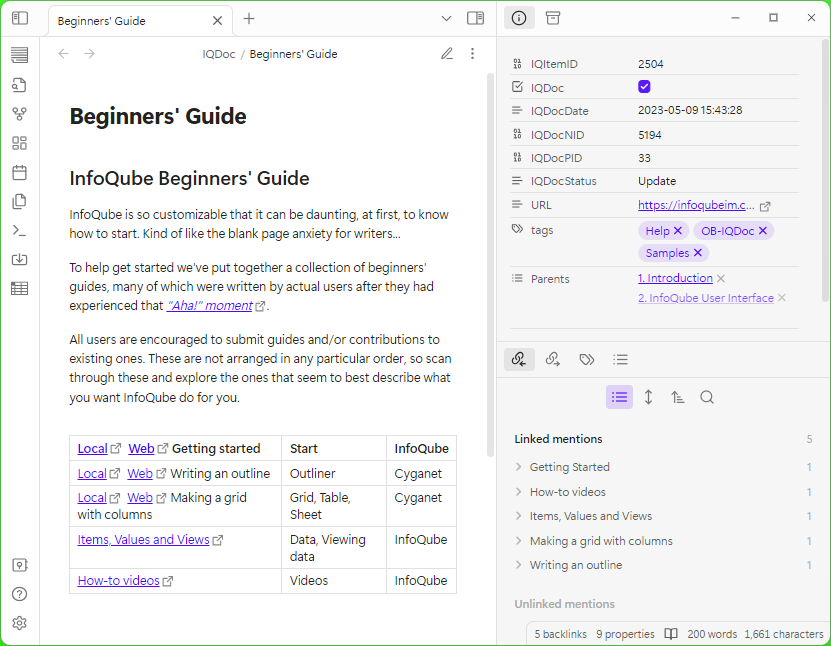Screen dimensions: 831x646
Task: Click the IQItemID property type icon
Action: tap(517, 64)
